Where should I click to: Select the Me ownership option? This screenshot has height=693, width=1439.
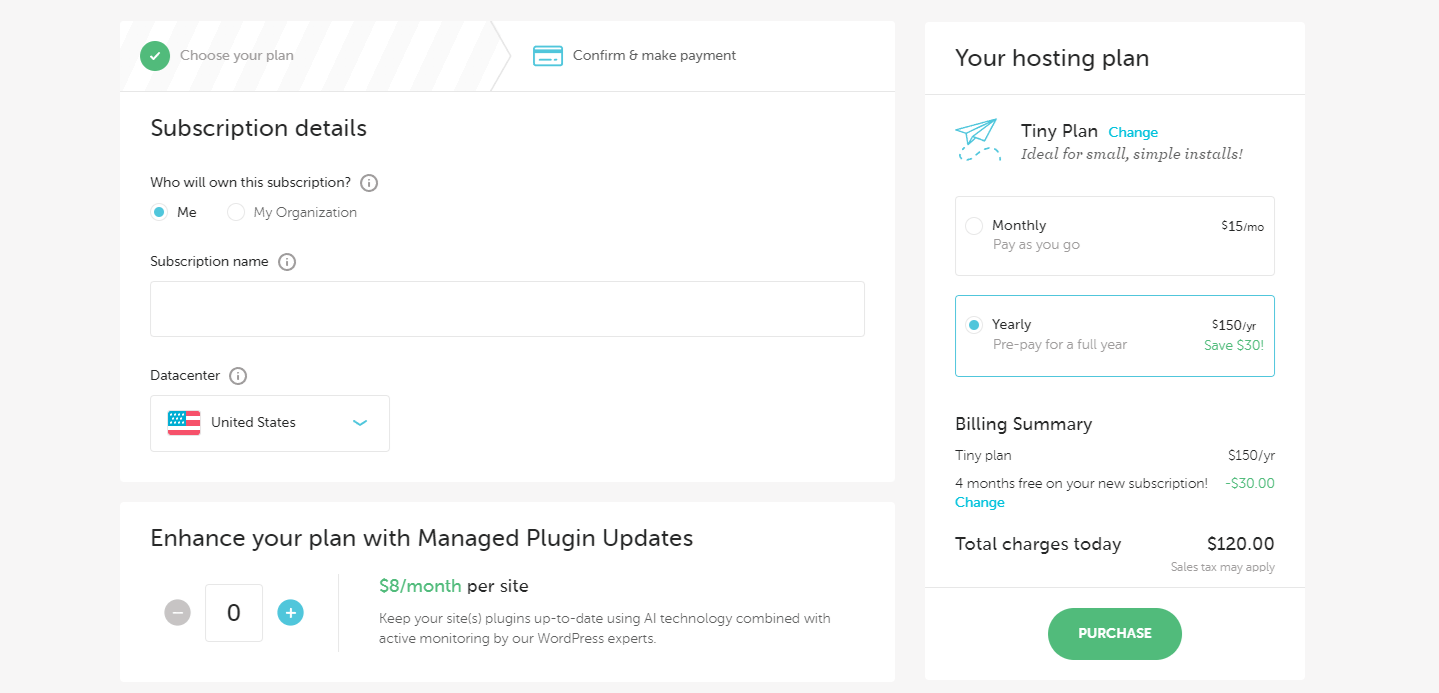pos(159,212)
